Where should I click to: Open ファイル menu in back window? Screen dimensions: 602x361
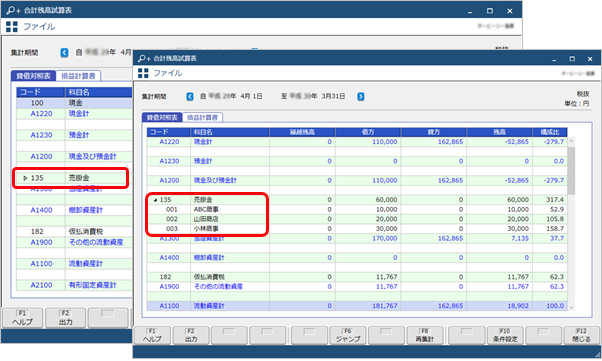[39, 26]
